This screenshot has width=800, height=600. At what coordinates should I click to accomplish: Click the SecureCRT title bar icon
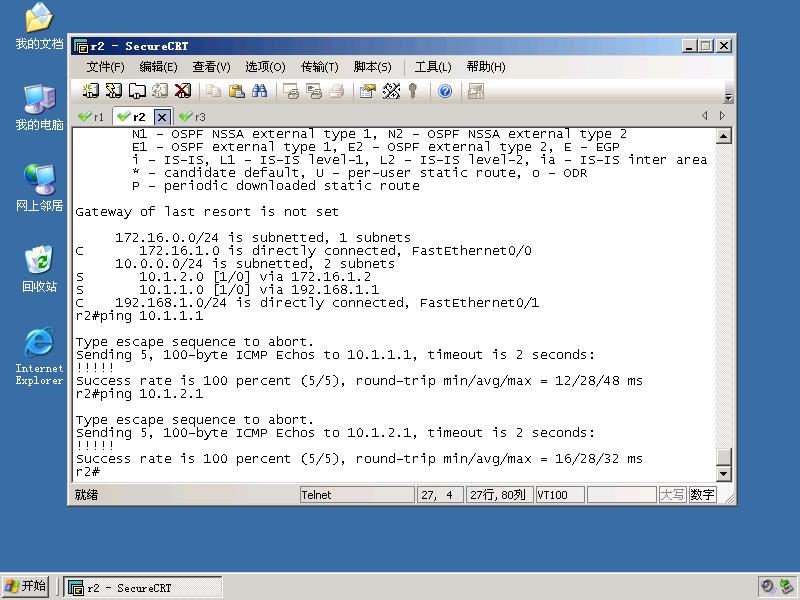(81, 46)
